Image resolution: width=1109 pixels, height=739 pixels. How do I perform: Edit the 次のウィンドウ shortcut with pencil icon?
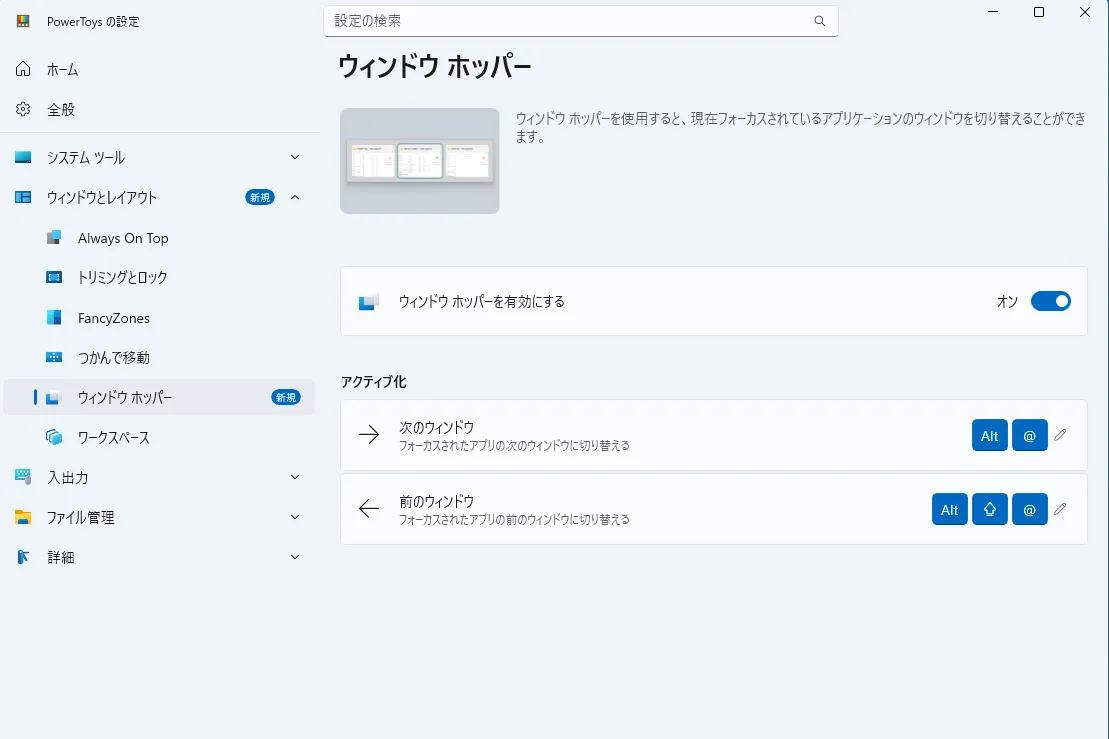tap(1059, 435)
